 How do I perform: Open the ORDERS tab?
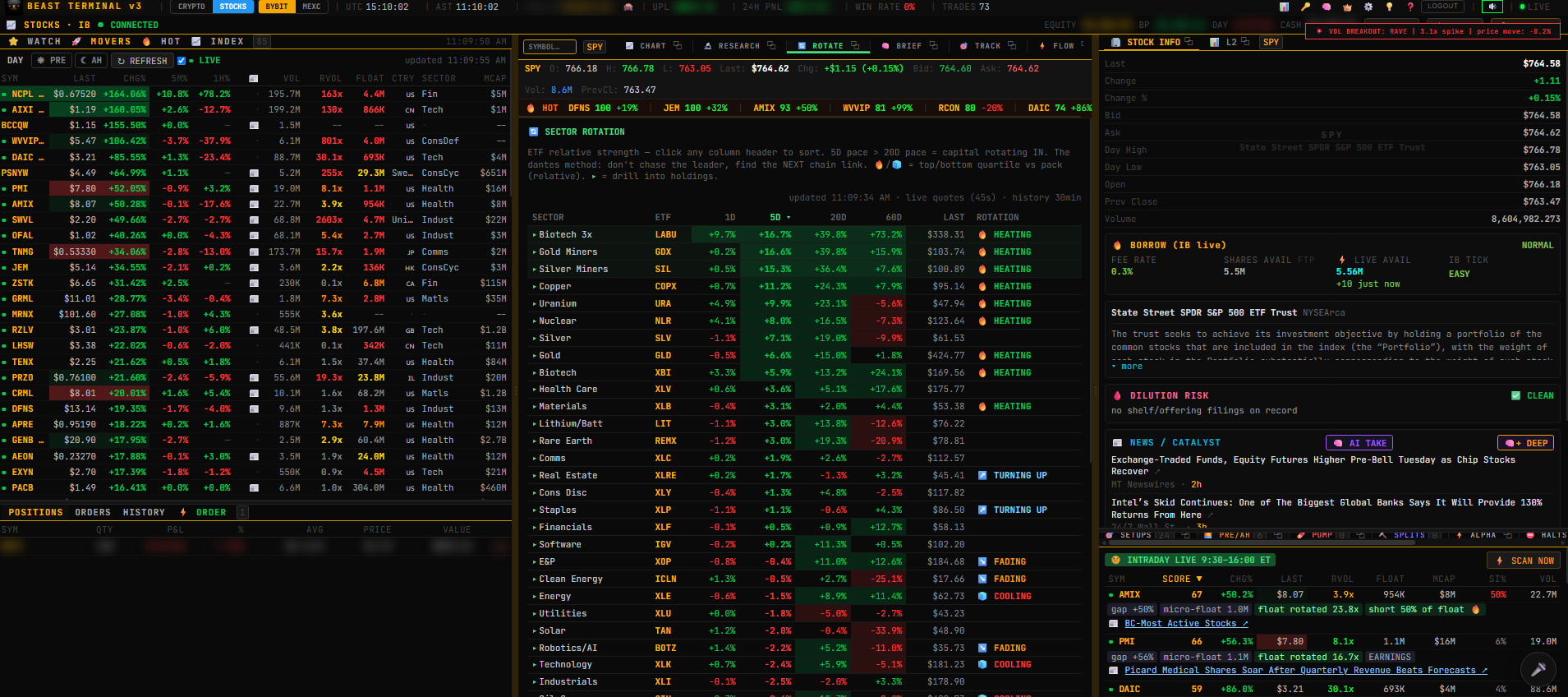93,512
